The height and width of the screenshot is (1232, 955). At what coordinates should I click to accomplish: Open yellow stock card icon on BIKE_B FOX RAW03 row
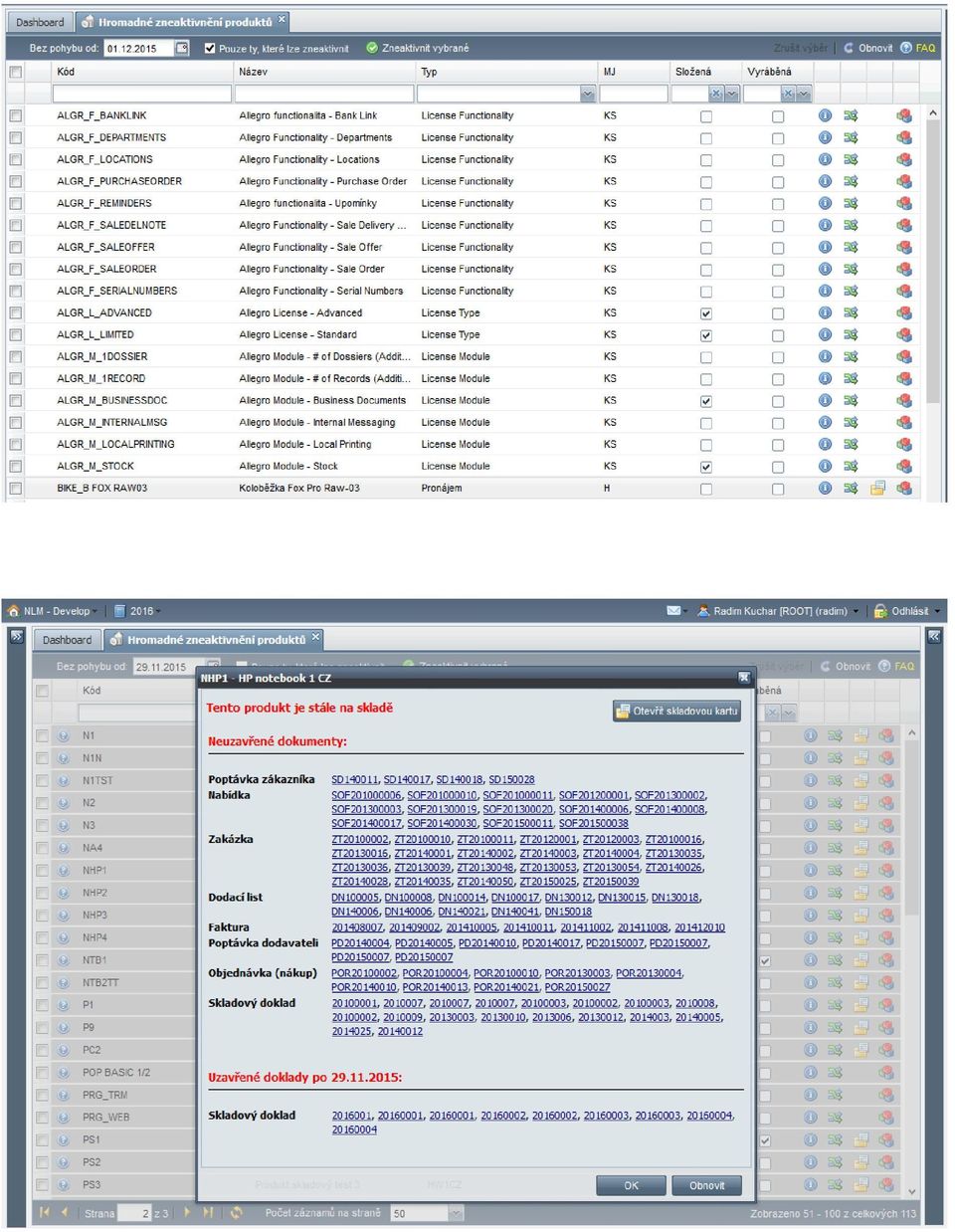coord(877,488)
